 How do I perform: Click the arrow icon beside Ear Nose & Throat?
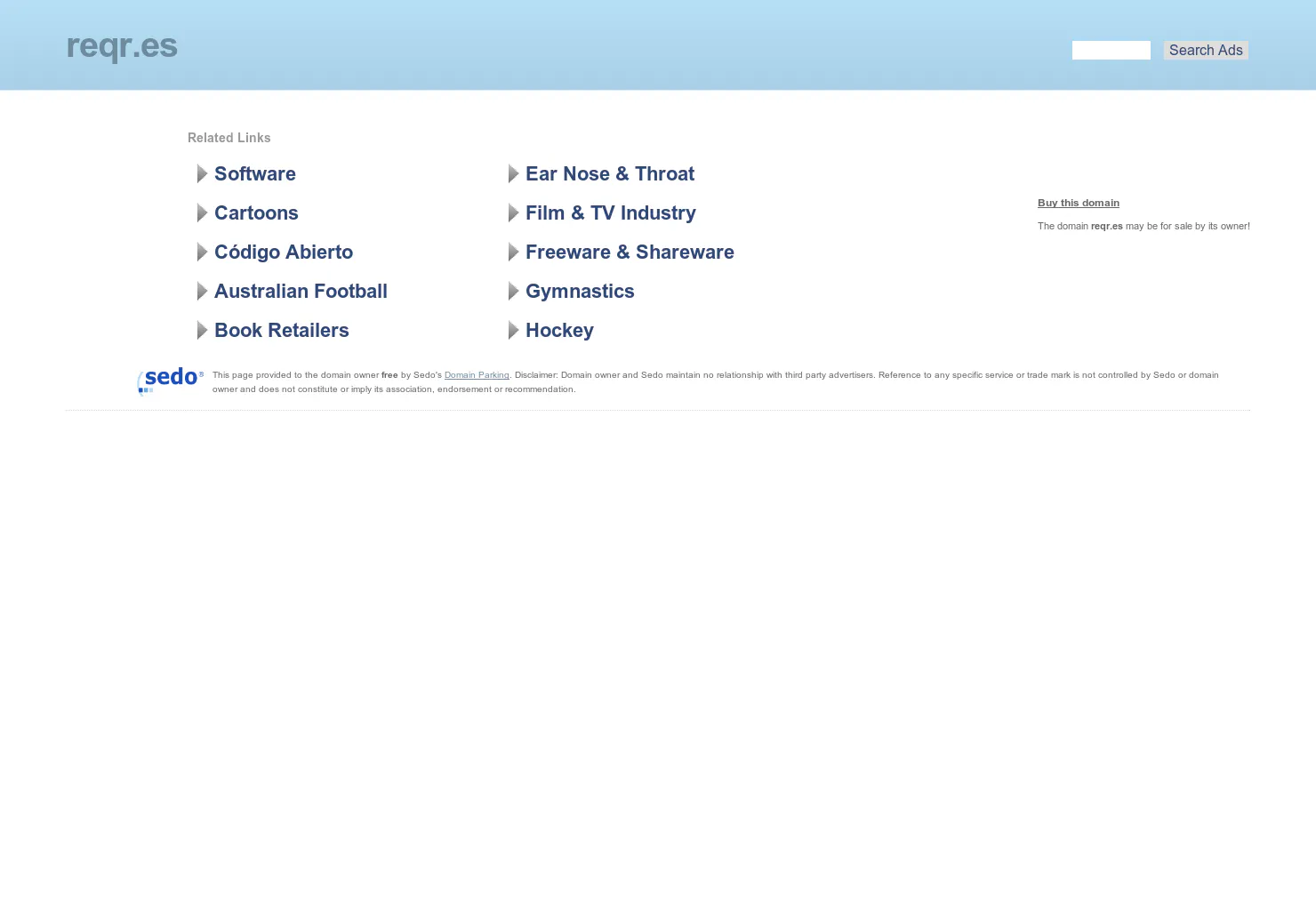513,174
